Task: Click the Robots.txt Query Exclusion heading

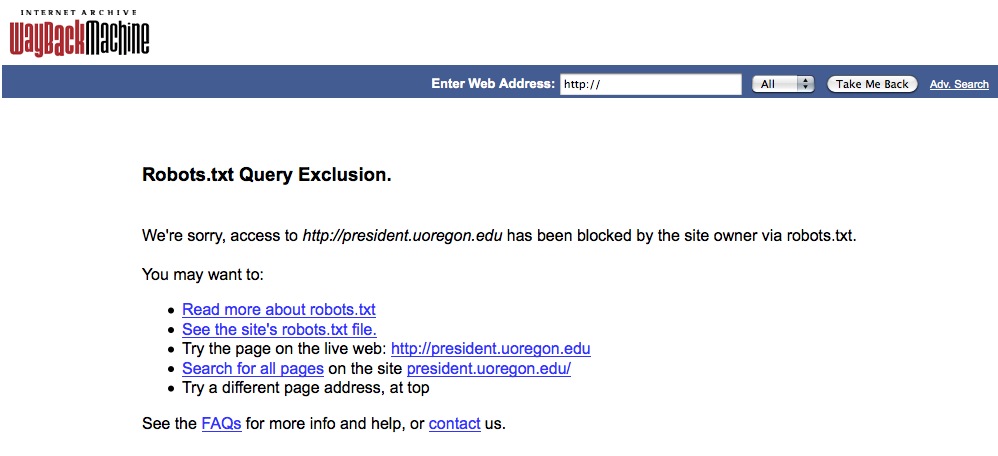Action: (x=267, y=175)
